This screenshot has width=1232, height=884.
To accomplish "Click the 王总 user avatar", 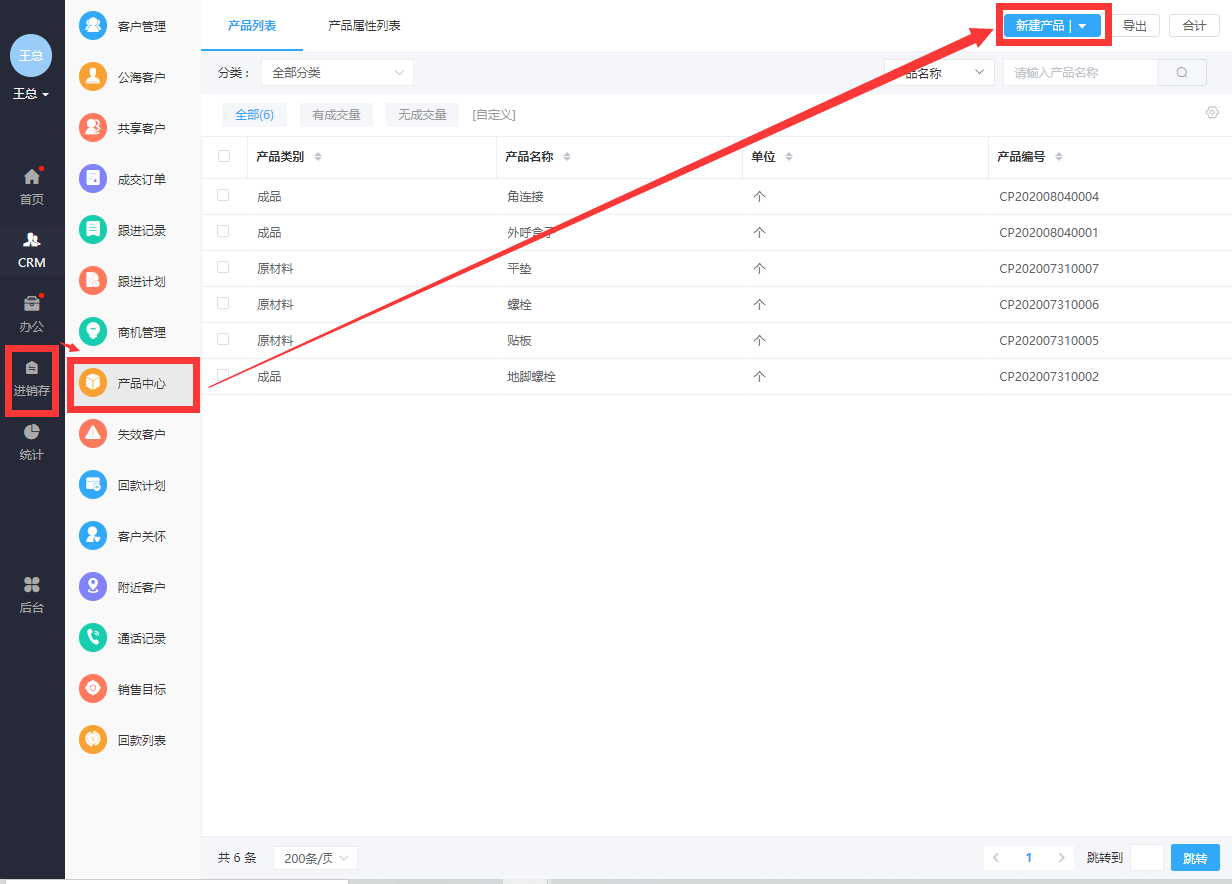I will coord(31,55).
